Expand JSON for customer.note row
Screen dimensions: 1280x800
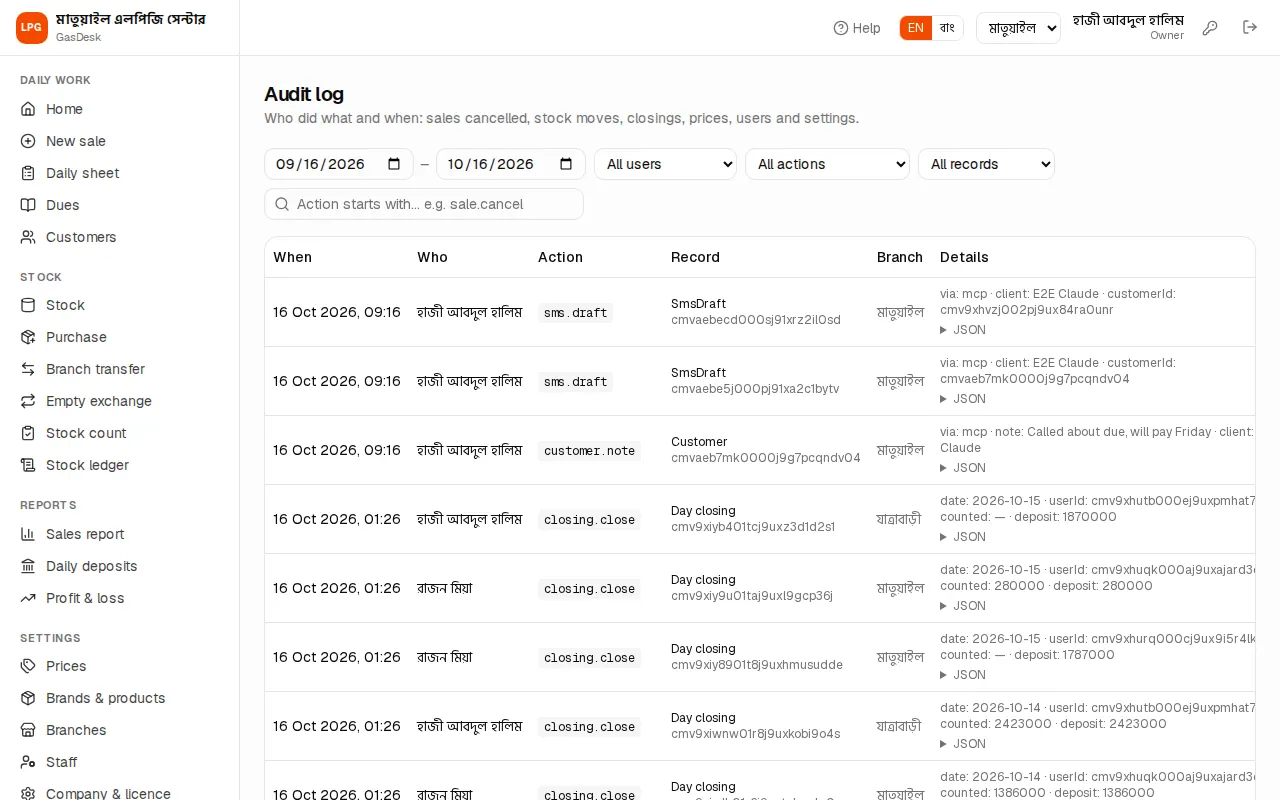click(x=963, y=468)
